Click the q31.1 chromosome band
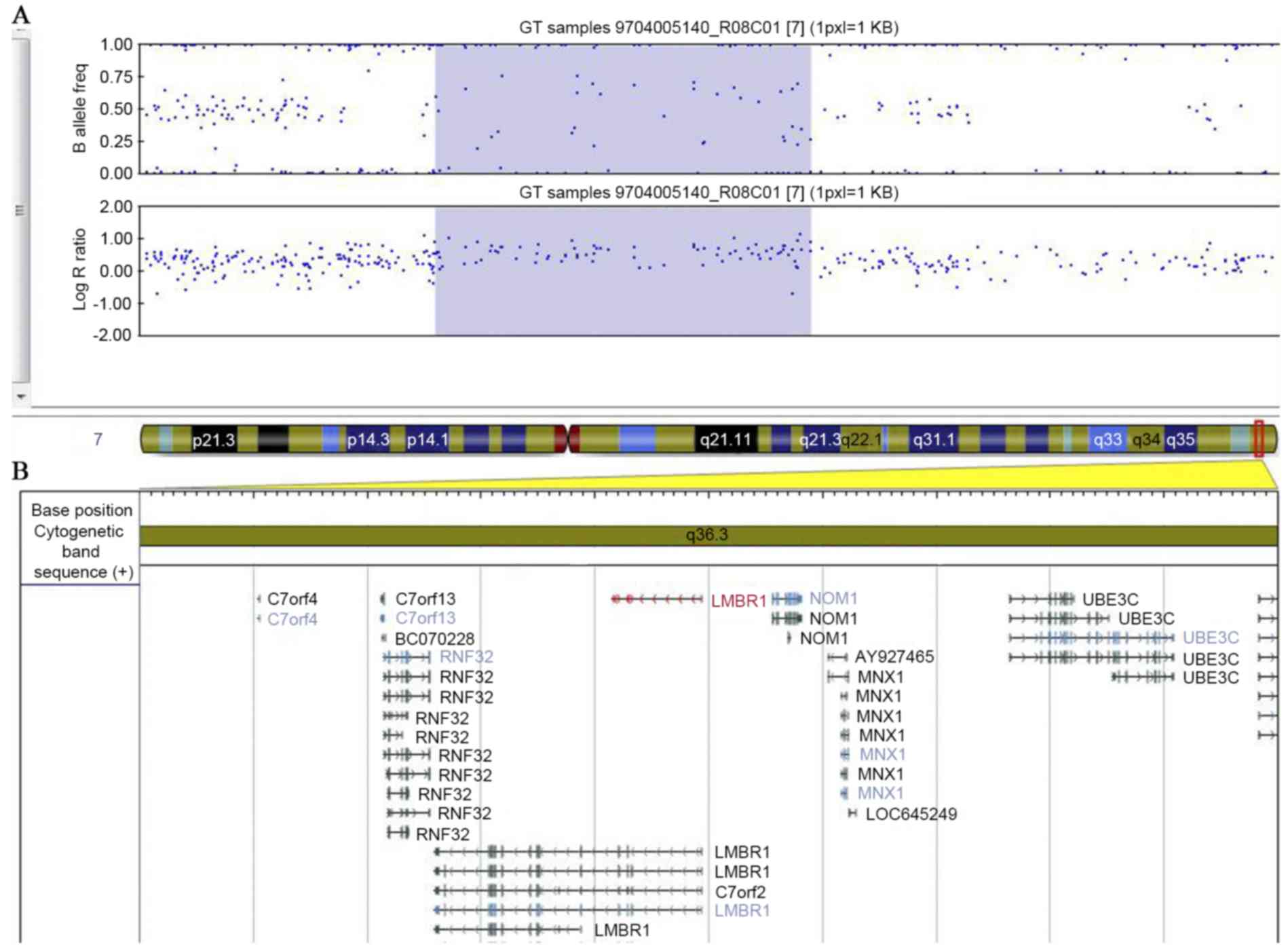The height and width of the screenshot is (951, 1288). coord(934,440)
